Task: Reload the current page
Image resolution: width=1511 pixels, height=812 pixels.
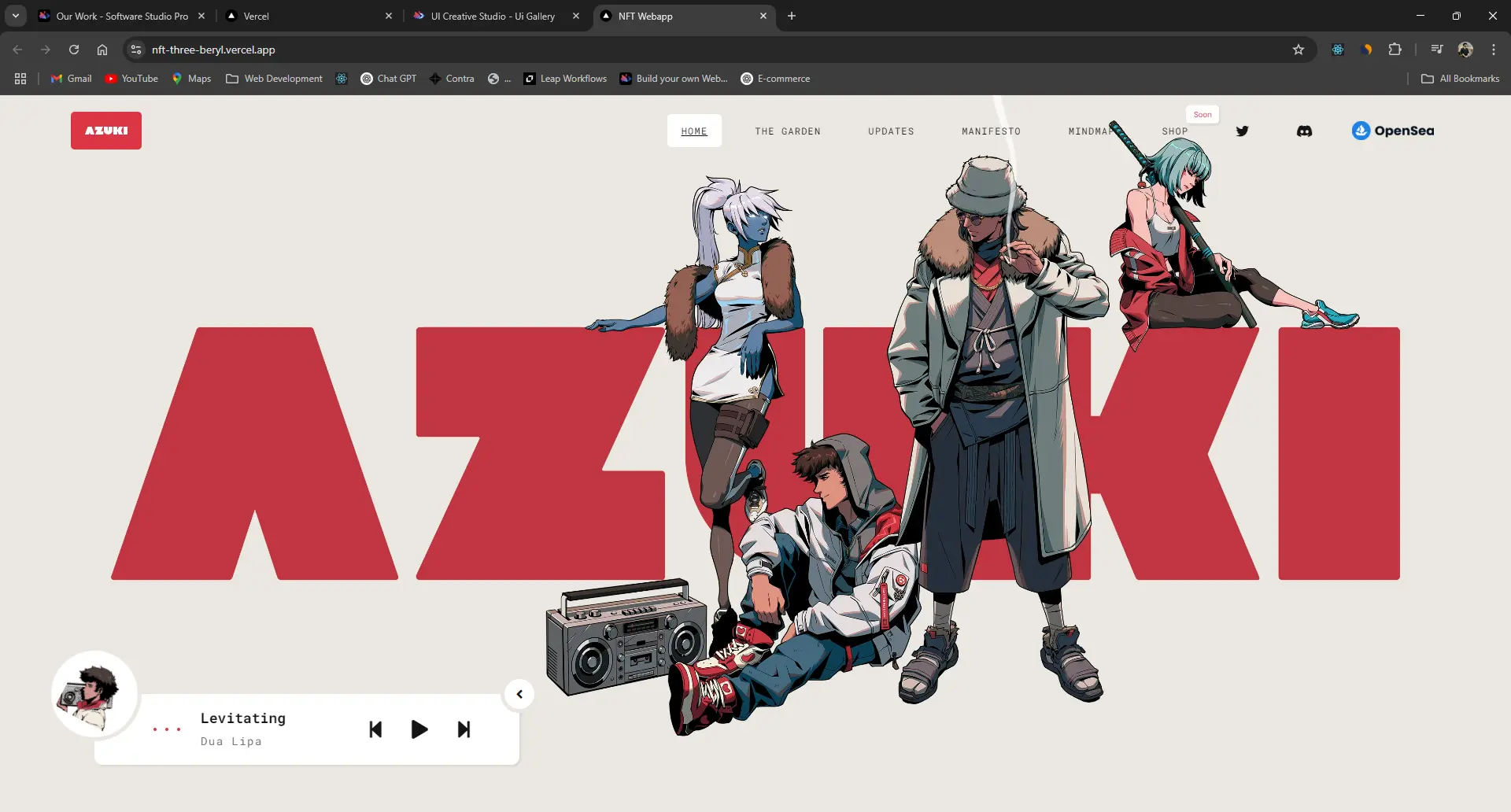Action: [74, 50]
